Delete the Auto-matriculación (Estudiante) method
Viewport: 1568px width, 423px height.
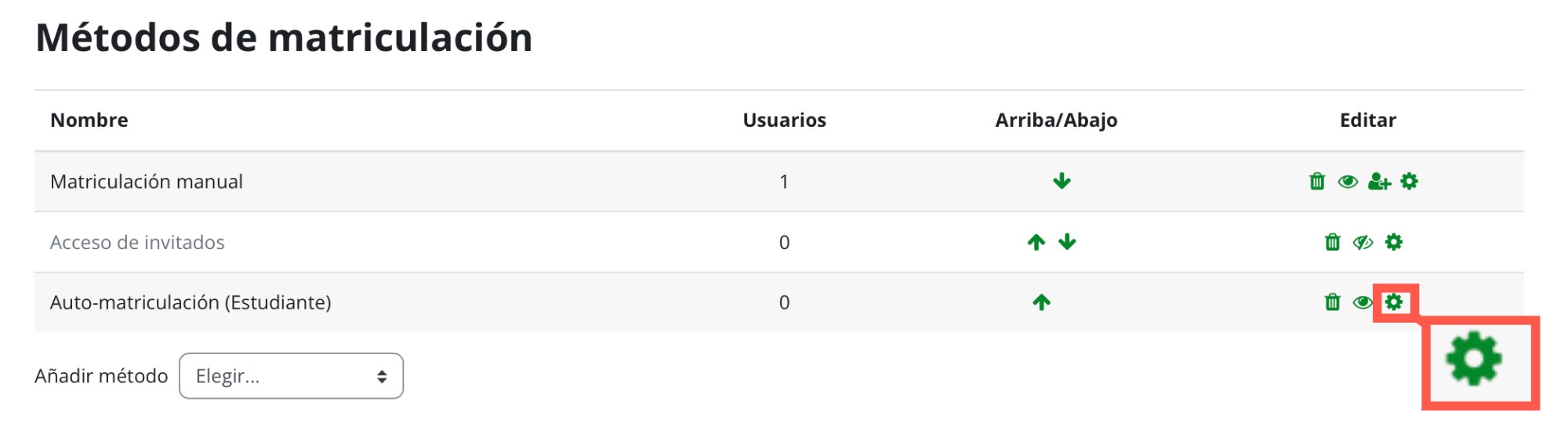[1332, 302]
